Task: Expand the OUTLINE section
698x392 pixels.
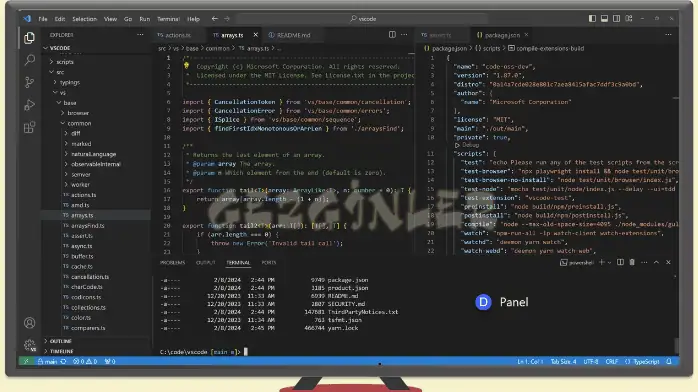Action: 96,341
